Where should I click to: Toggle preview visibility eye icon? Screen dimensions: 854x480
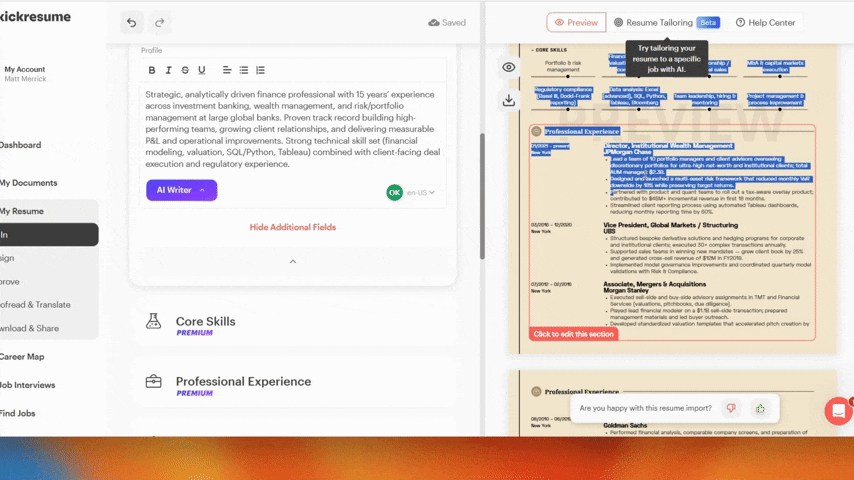tap(509, 67)
